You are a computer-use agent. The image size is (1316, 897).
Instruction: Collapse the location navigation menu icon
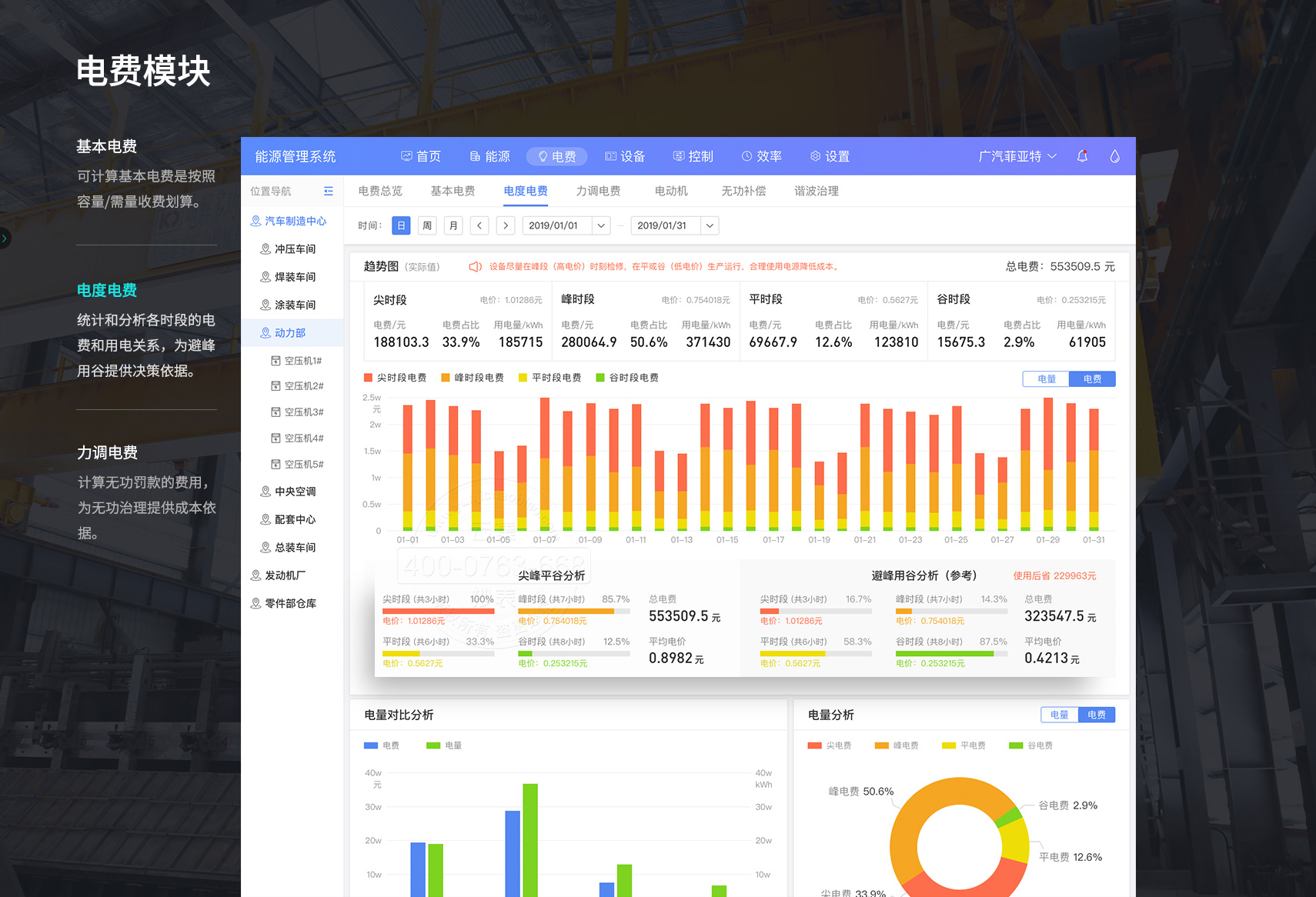point(329,191)
